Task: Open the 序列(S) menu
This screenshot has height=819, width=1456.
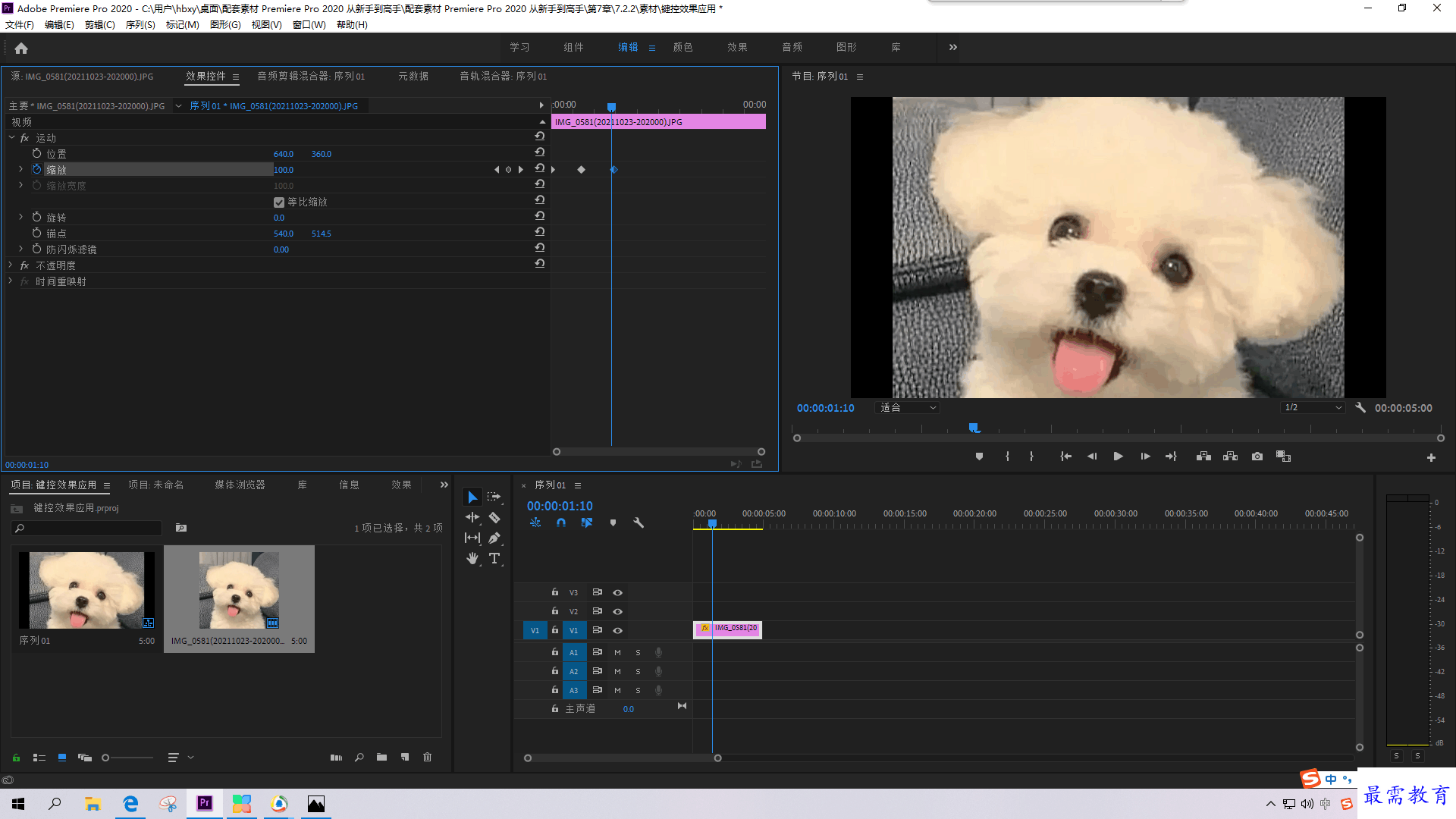Action: coord(140,24)
